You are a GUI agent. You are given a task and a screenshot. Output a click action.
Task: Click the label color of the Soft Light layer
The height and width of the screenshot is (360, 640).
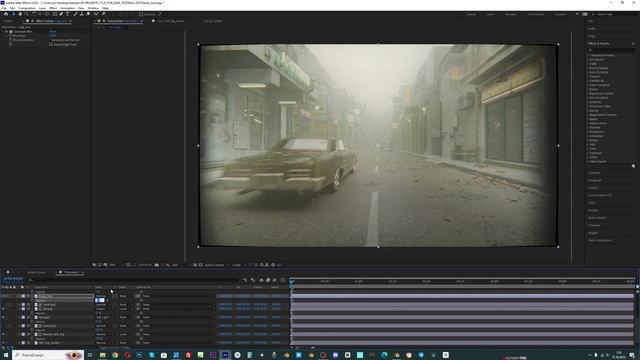click(x=23, y=317)
